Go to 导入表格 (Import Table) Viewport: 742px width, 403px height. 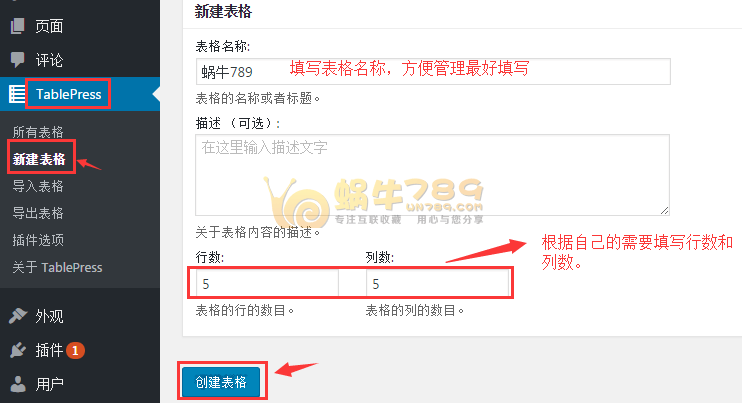[38, 186]
